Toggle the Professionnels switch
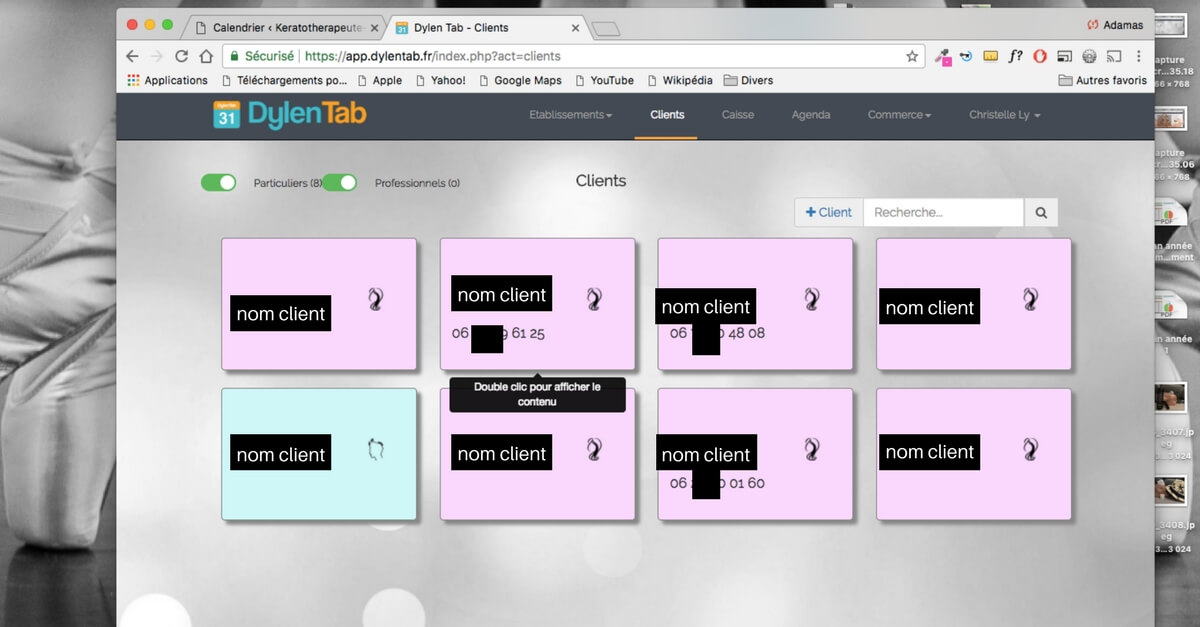This screenshot has width=1200, height=627. (340, 182)
